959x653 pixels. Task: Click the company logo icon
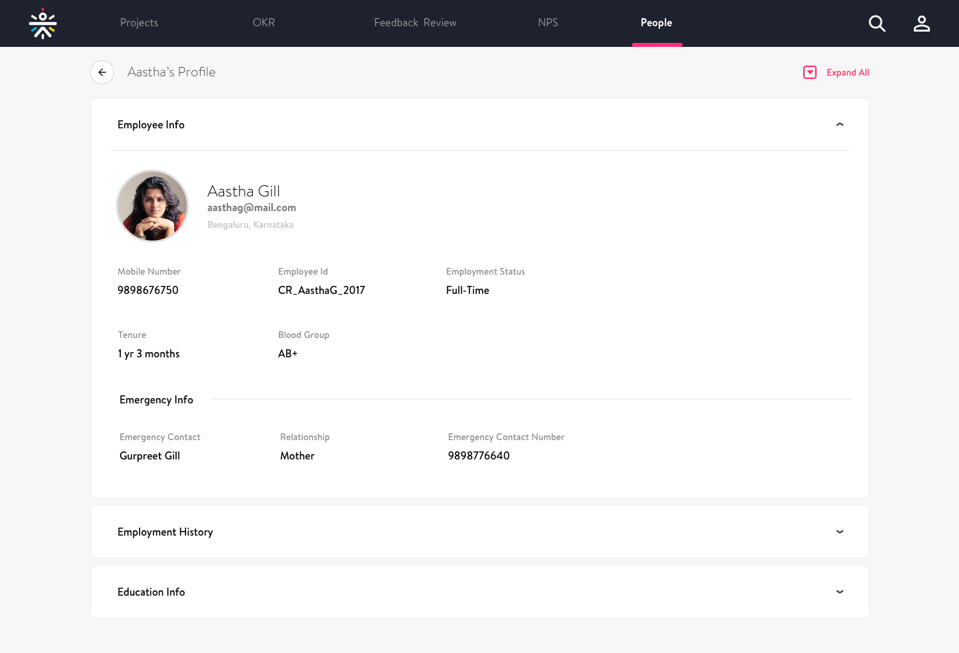(x=43, y=23)
